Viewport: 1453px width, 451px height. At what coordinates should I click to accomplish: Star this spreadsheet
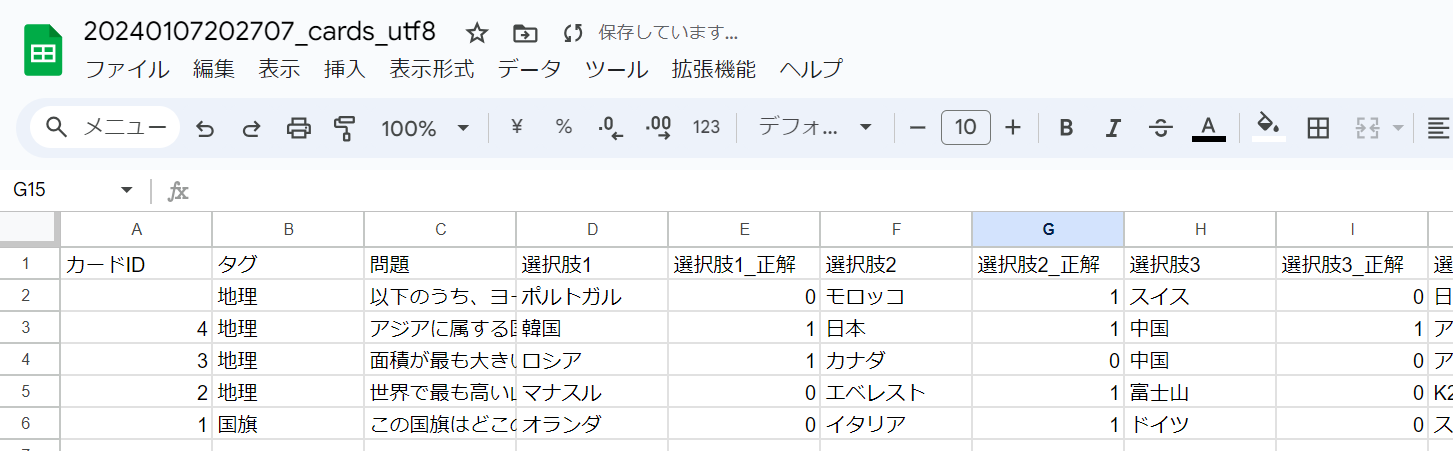tap(477, 33)
